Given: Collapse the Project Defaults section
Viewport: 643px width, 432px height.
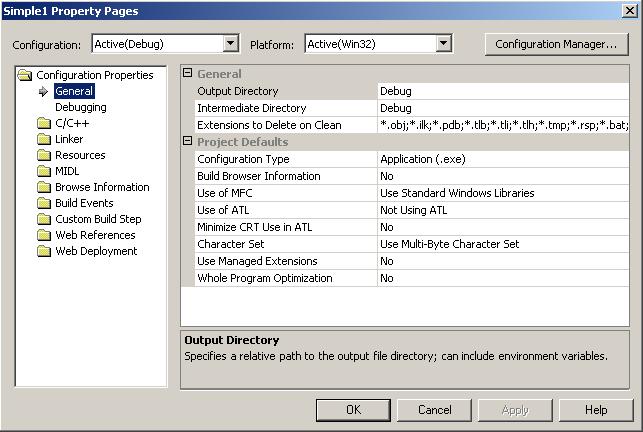Looking at the screenshot, I should pyautogui.click(x=188, y=142).
